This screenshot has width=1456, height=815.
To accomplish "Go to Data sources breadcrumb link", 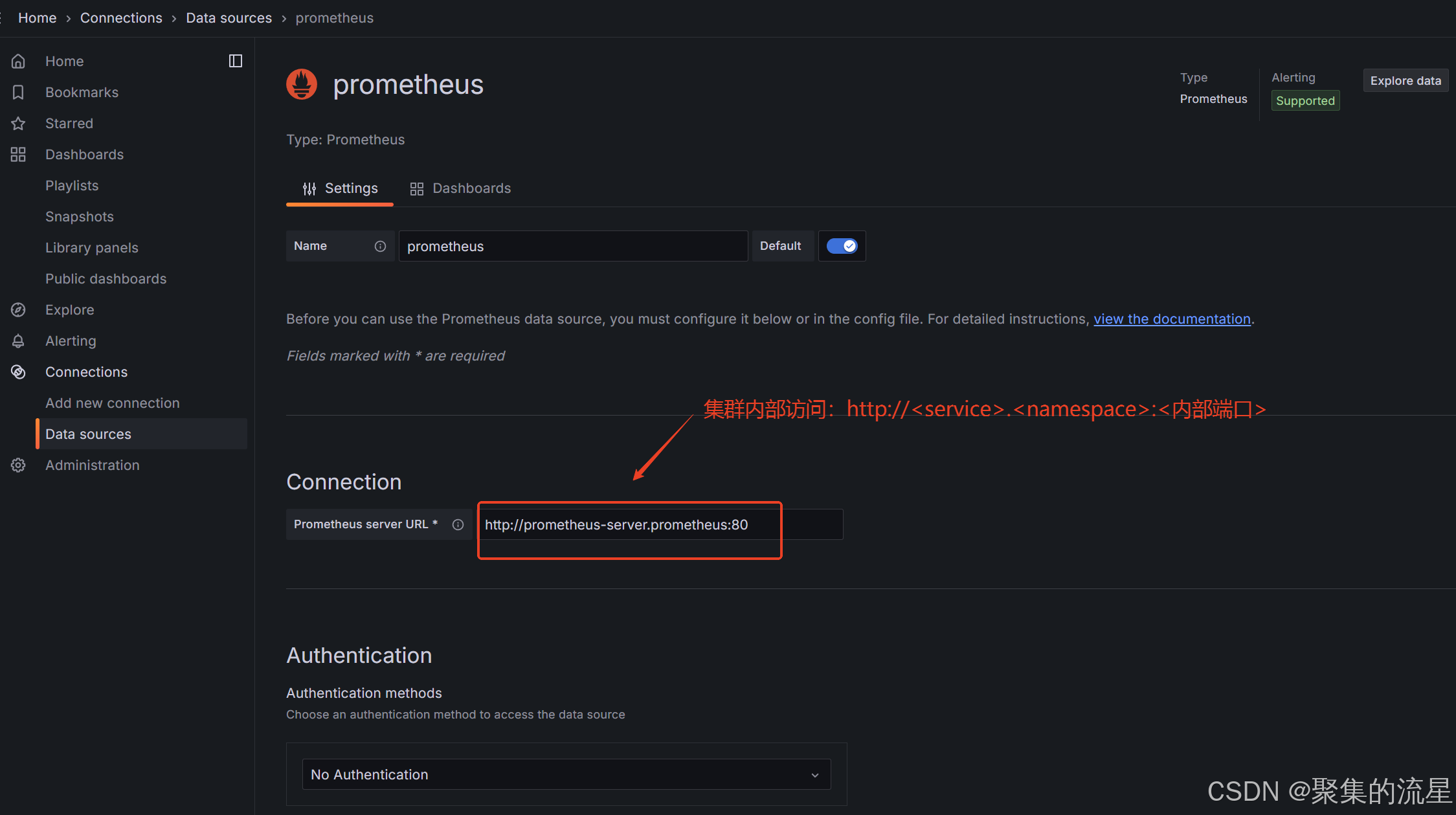I will (229, 18).
